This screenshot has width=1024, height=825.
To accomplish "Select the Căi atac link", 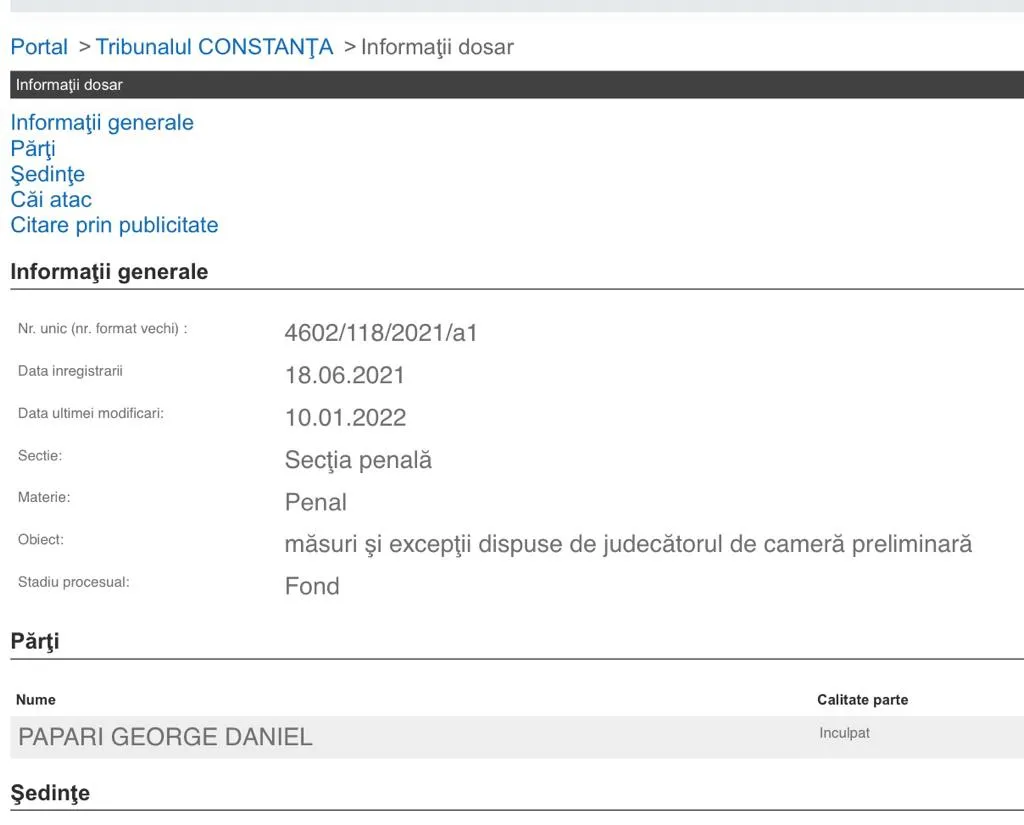I will coord(51,199).
